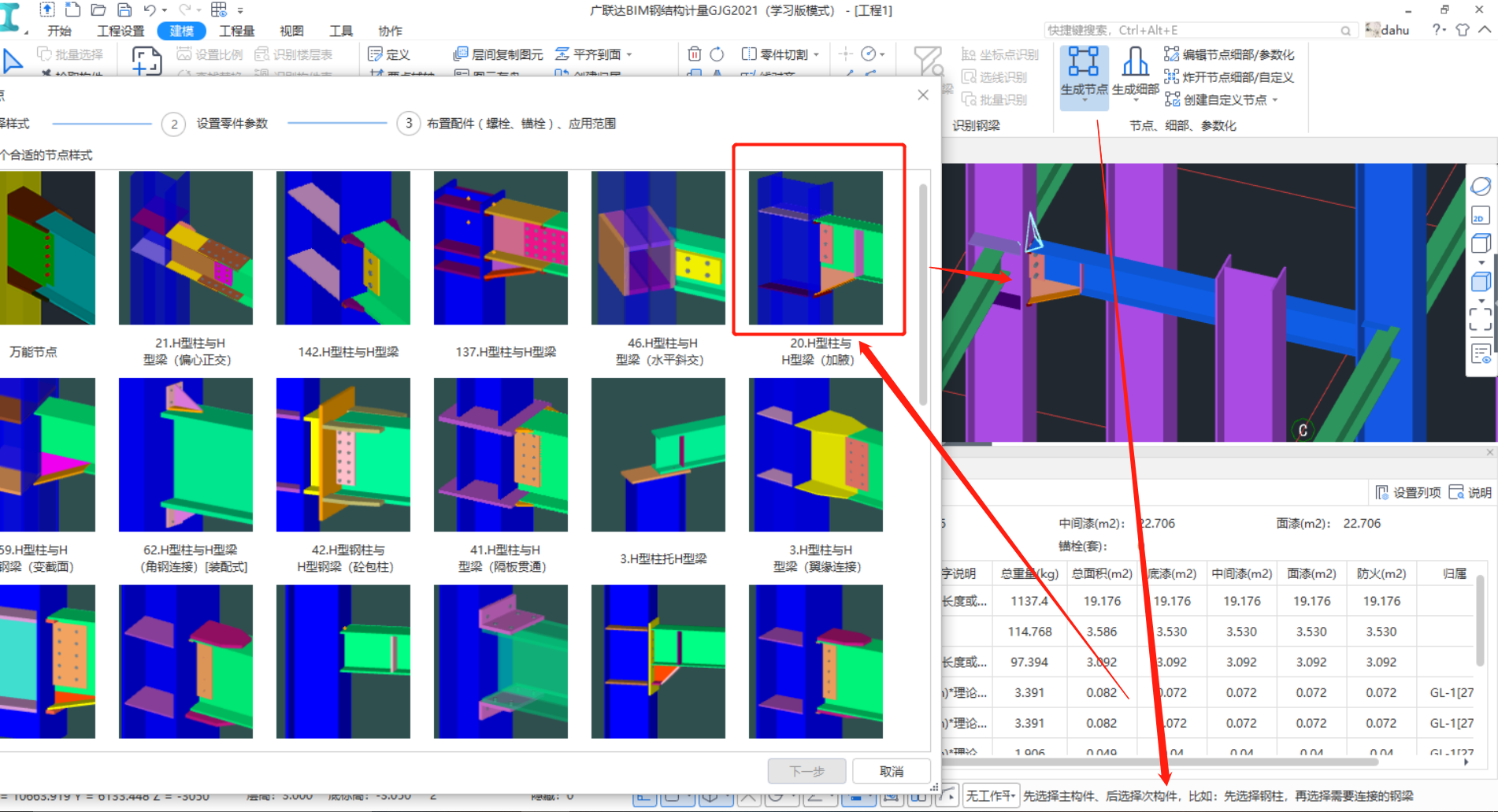Image resolution: width=1498 pixels, height=812 pixels.
Task: Open the Undo history dropdown arrow
Action: (x=165, y=11)
